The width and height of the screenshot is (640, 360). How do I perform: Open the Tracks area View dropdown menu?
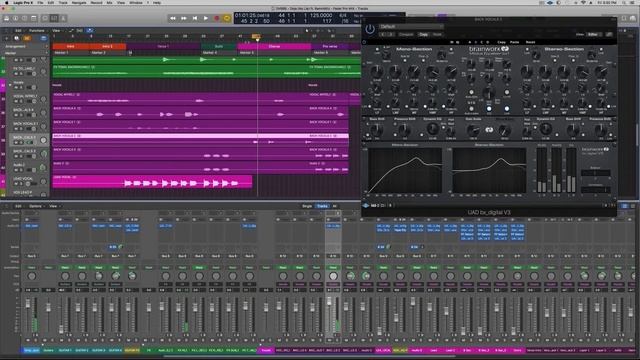coord(57,31)
